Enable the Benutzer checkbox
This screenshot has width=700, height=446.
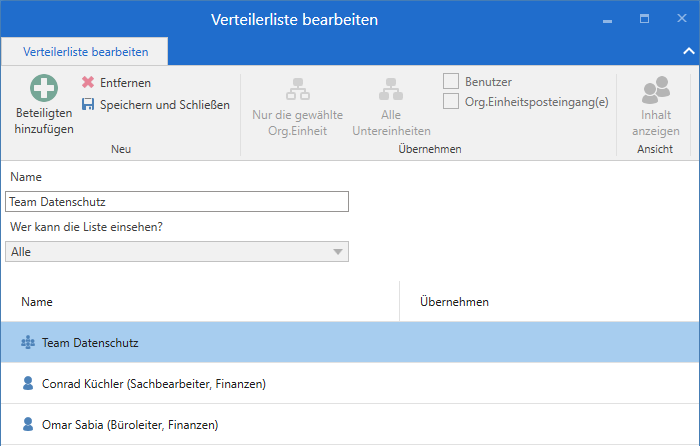tap(451, 81)
